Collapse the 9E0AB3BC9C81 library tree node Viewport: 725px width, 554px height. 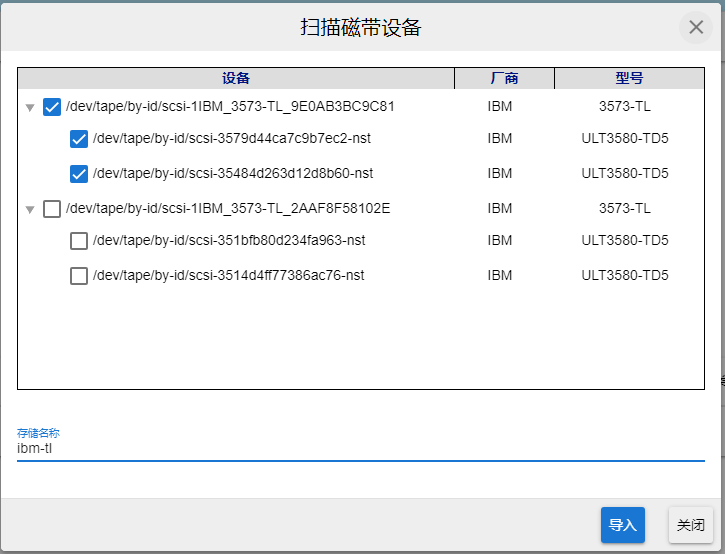coord(30,108)
